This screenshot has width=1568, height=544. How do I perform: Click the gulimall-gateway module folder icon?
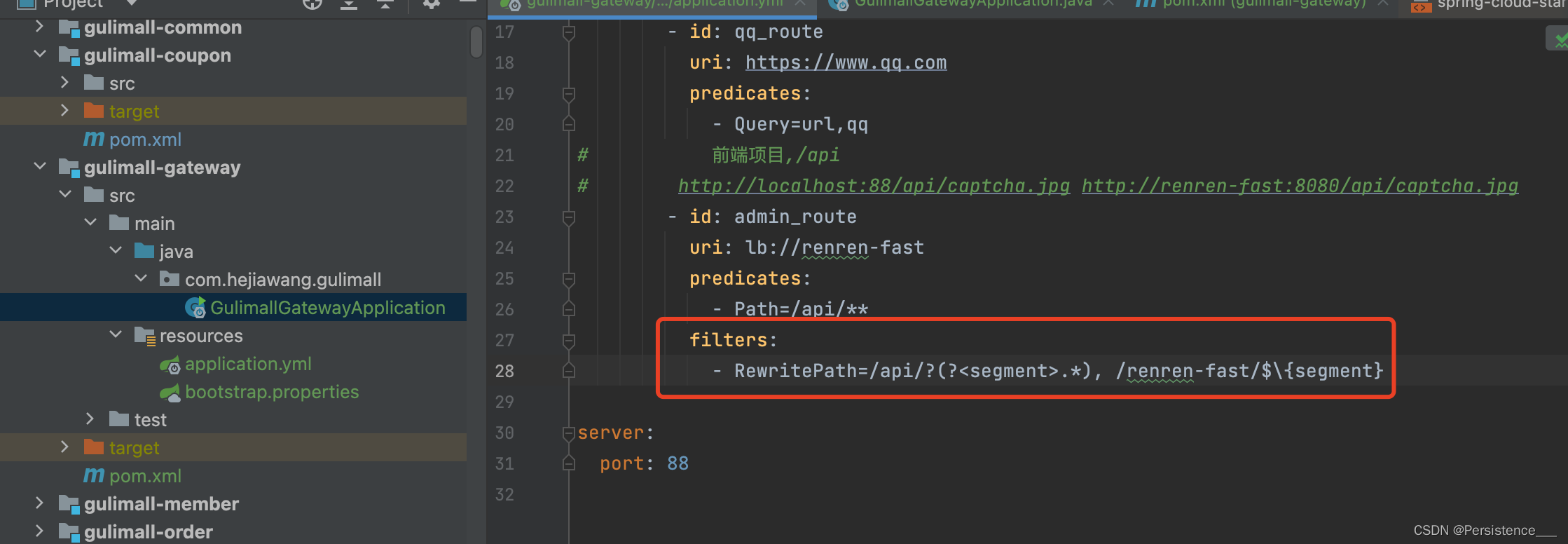pyautogui.click(x=69, y=168)
